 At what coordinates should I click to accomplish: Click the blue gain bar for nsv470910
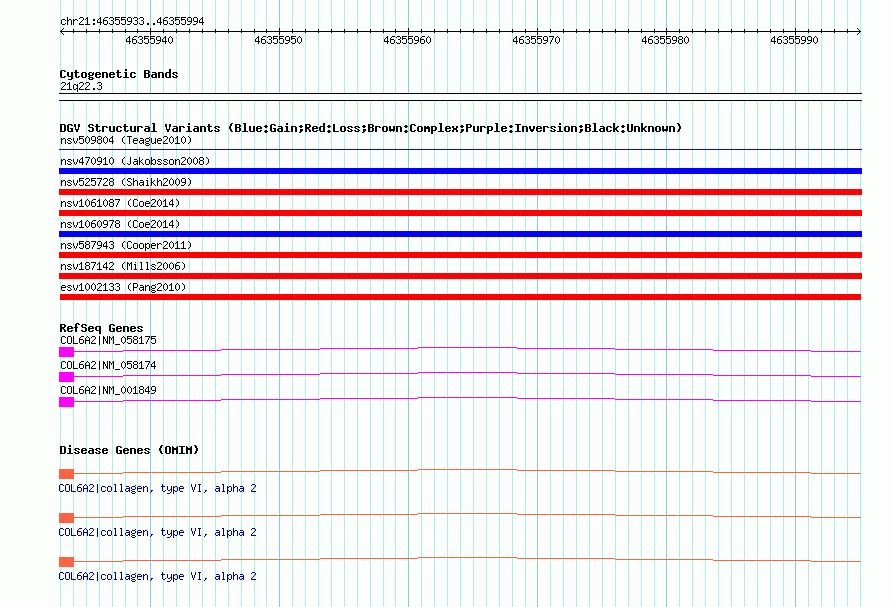coord(460,171)
